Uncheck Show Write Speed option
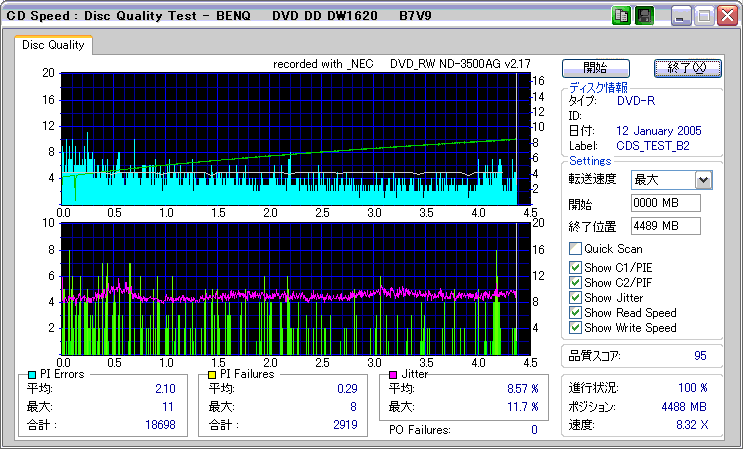 pos(575,327)
